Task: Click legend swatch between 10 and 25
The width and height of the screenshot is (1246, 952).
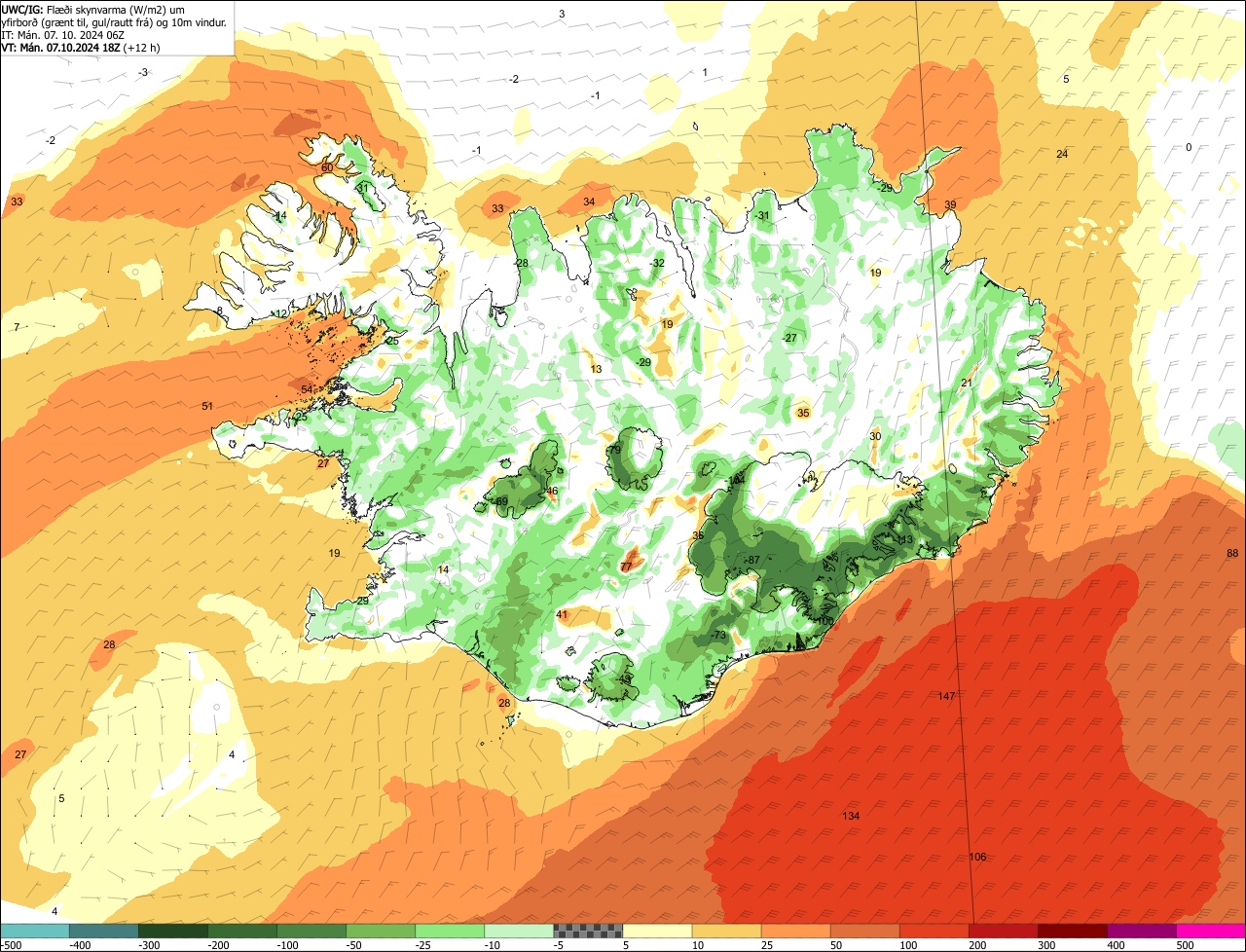Action: [x=727, y=931]
